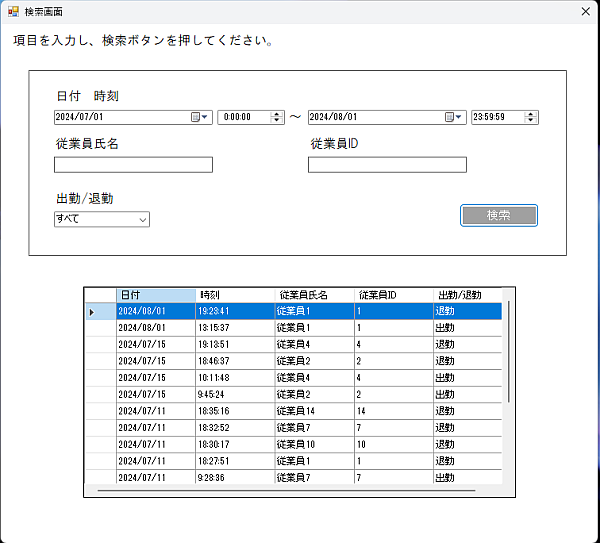Click 従業員2 cell in 18:46:37 row

pos(315,361)
